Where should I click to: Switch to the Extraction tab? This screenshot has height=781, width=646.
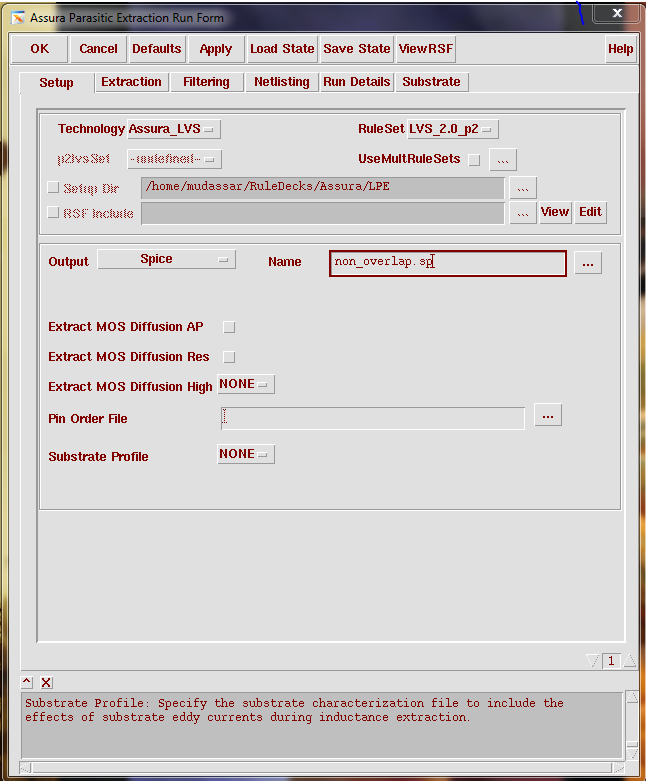(x=131, y=82)
